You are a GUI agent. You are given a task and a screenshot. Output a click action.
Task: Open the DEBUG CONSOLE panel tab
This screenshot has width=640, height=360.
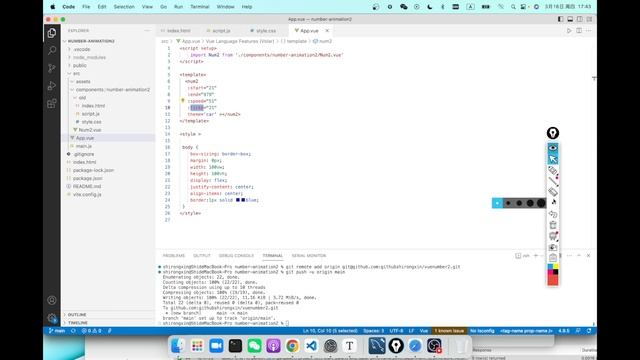click(x=236, y=256)
